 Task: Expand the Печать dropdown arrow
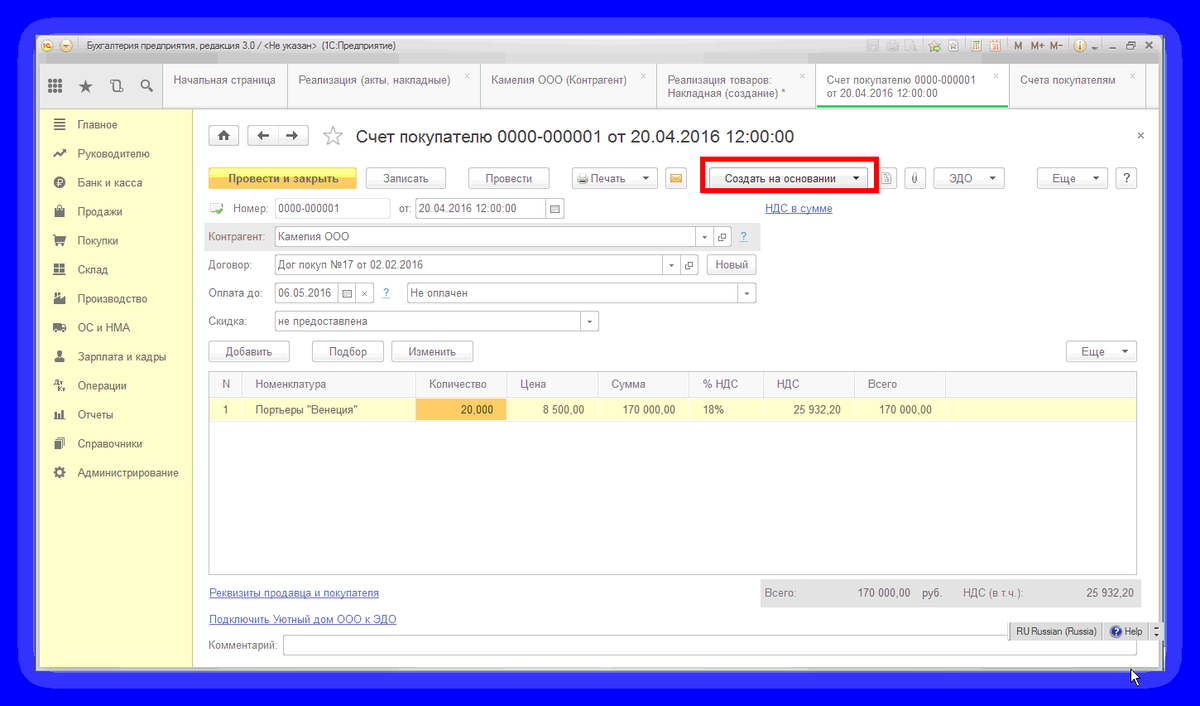pos(645,178)
